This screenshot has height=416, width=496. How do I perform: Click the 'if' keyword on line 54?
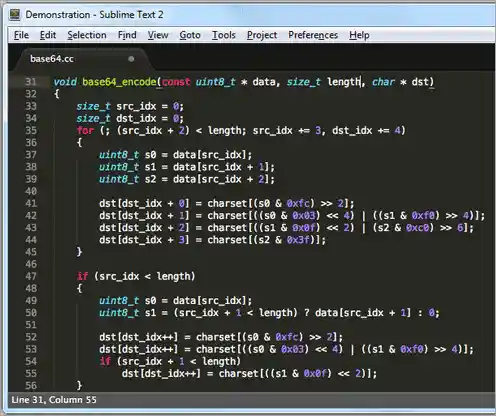pyautogui.click(x=105, y=361)
